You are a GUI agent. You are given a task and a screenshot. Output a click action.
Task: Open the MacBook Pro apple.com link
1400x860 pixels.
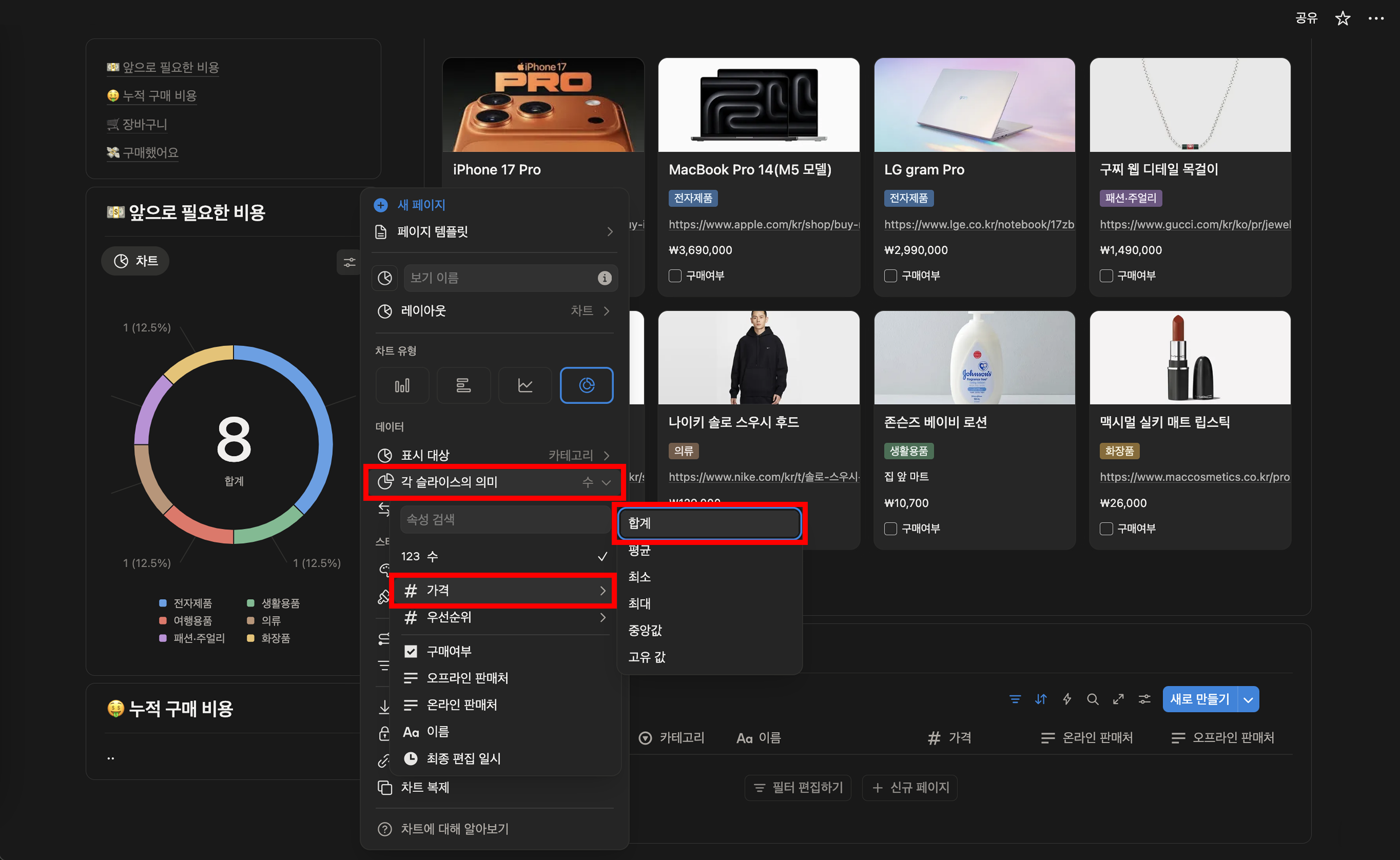(763, 225)
